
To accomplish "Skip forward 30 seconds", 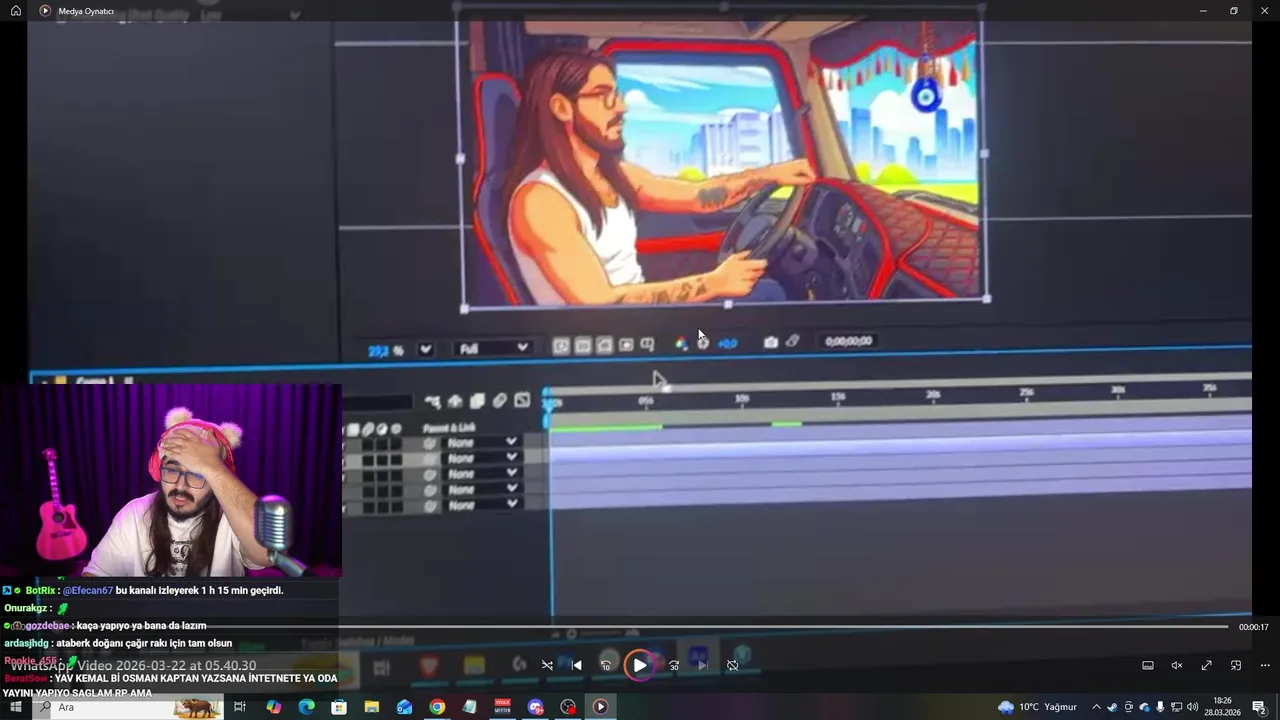I will coord(674,665).
